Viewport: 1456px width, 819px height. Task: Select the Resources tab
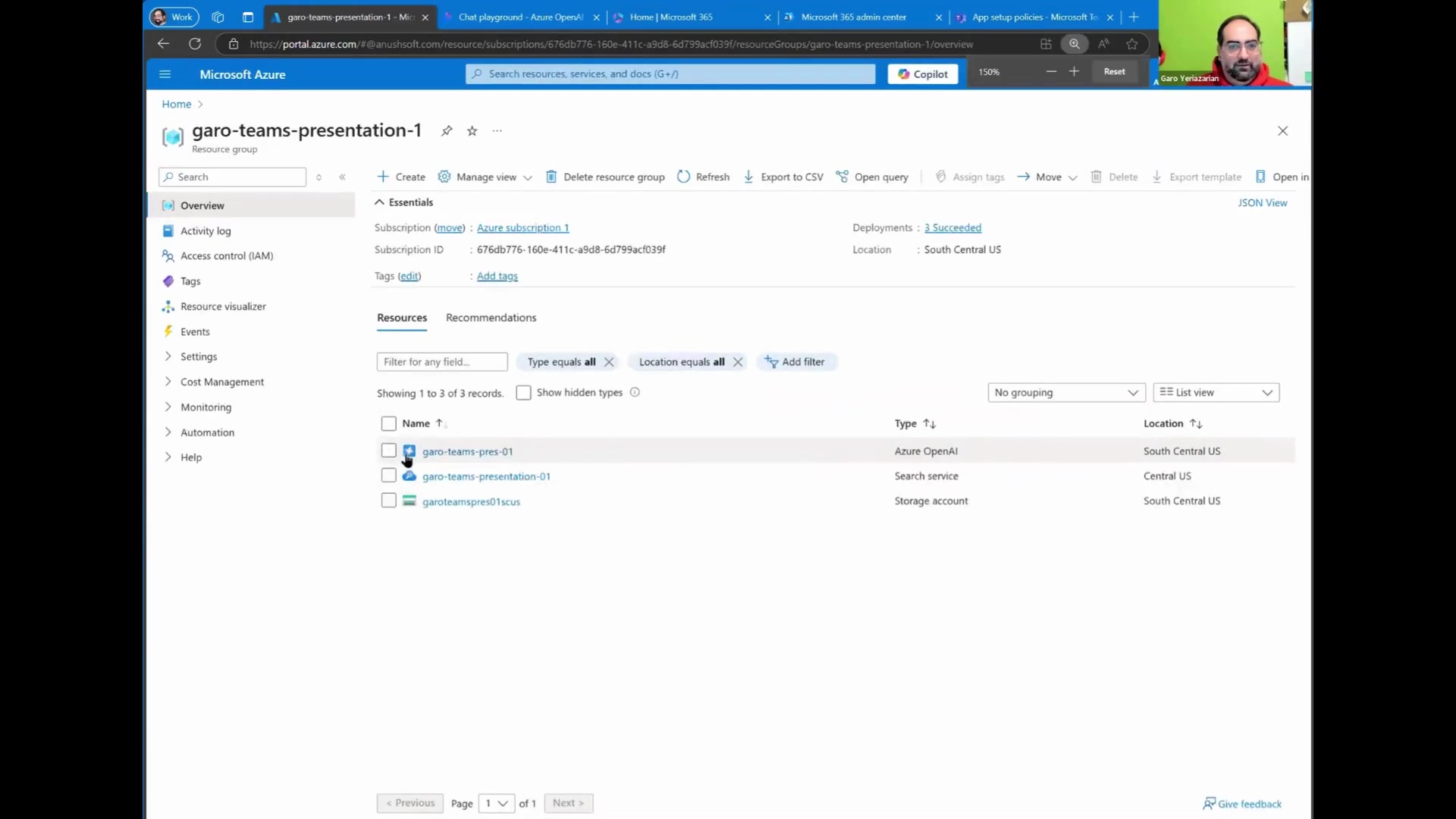click(402, 318)
